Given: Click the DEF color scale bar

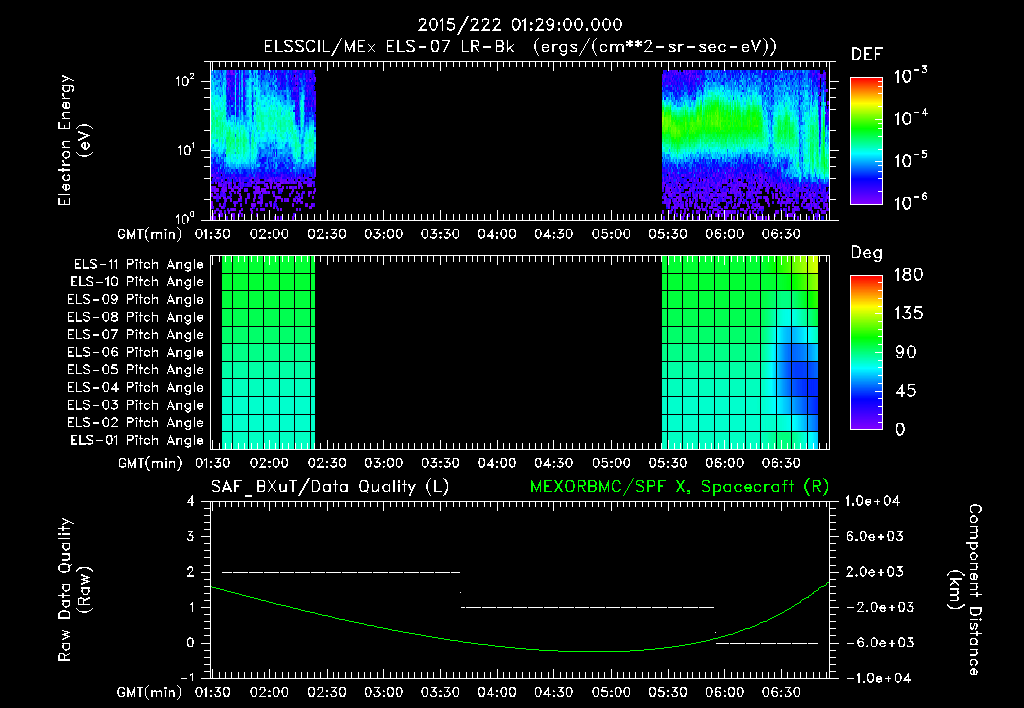Looking at the screenshot, I should click(866, 140).
